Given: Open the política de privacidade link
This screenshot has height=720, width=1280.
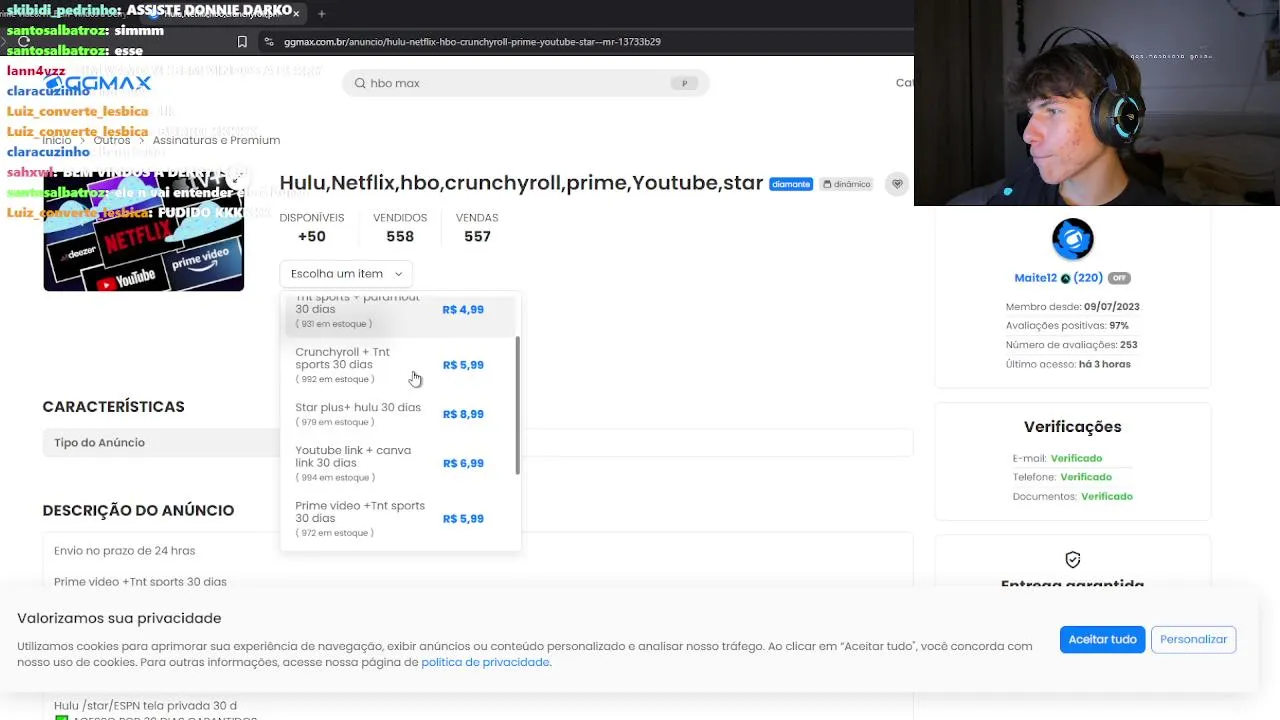Looking at the screenshot, I should click(x=485, y=662).
